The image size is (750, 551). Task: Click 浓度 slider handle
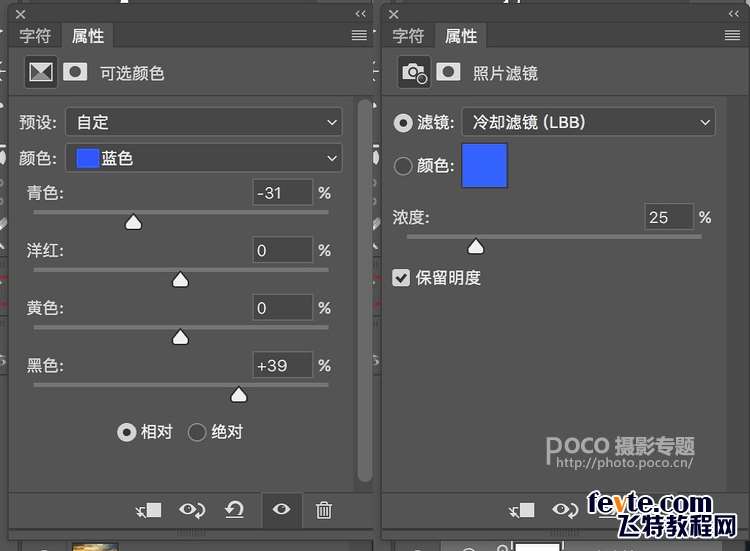pyautogui.click(x=475, y=247)
